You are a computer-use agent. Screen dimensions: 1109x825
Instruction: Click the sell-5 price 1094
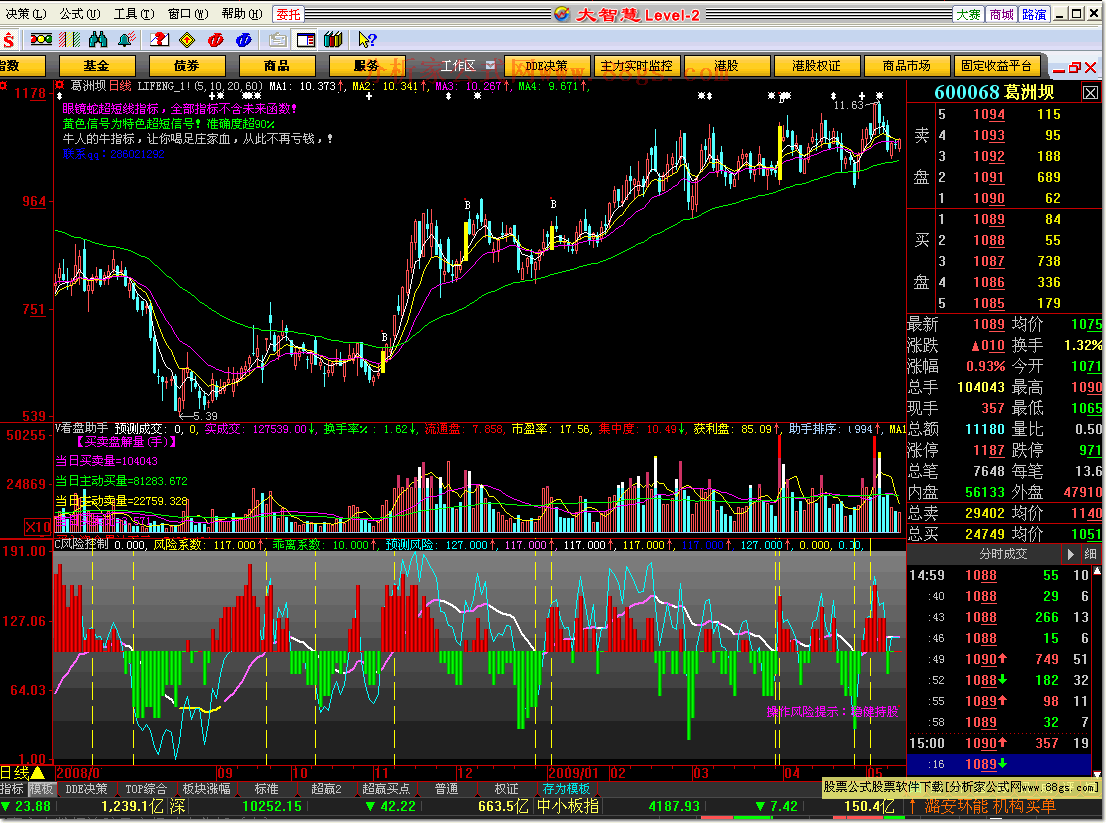[x=988, y=115]
